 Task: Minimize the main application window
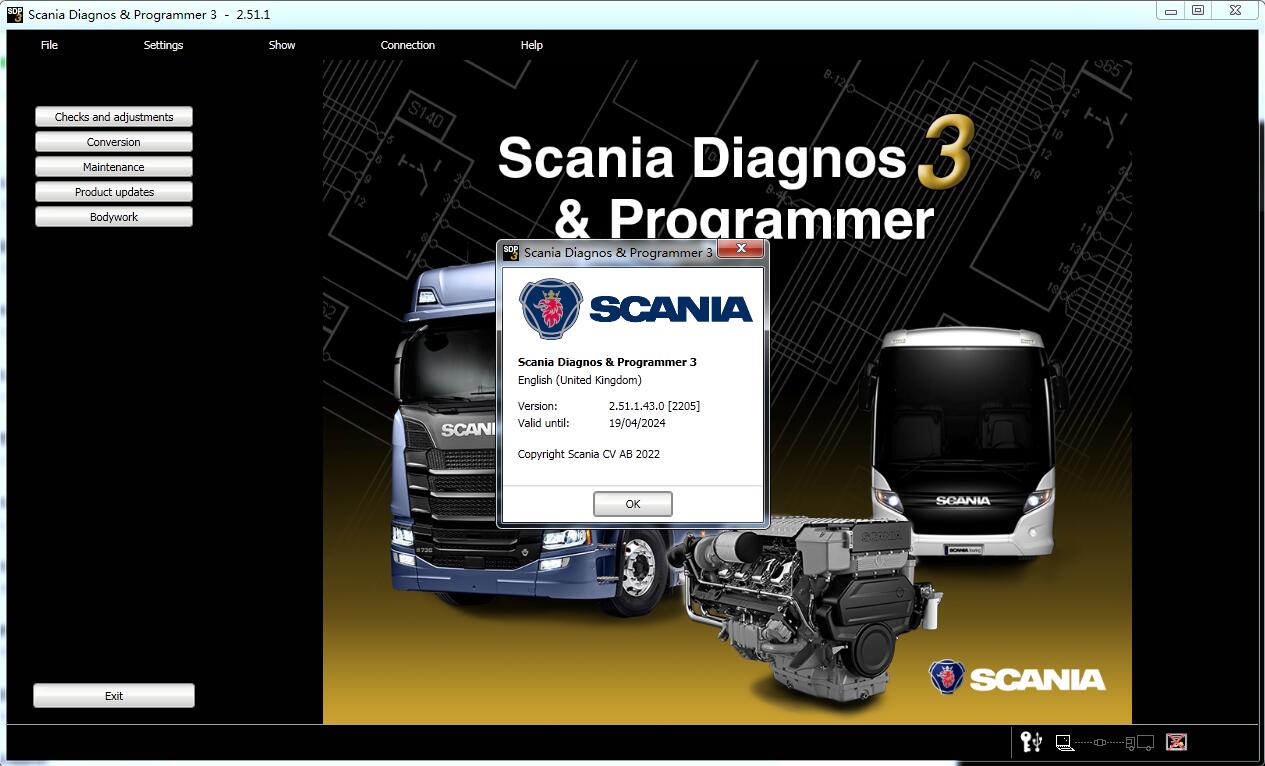[1170, 10]
